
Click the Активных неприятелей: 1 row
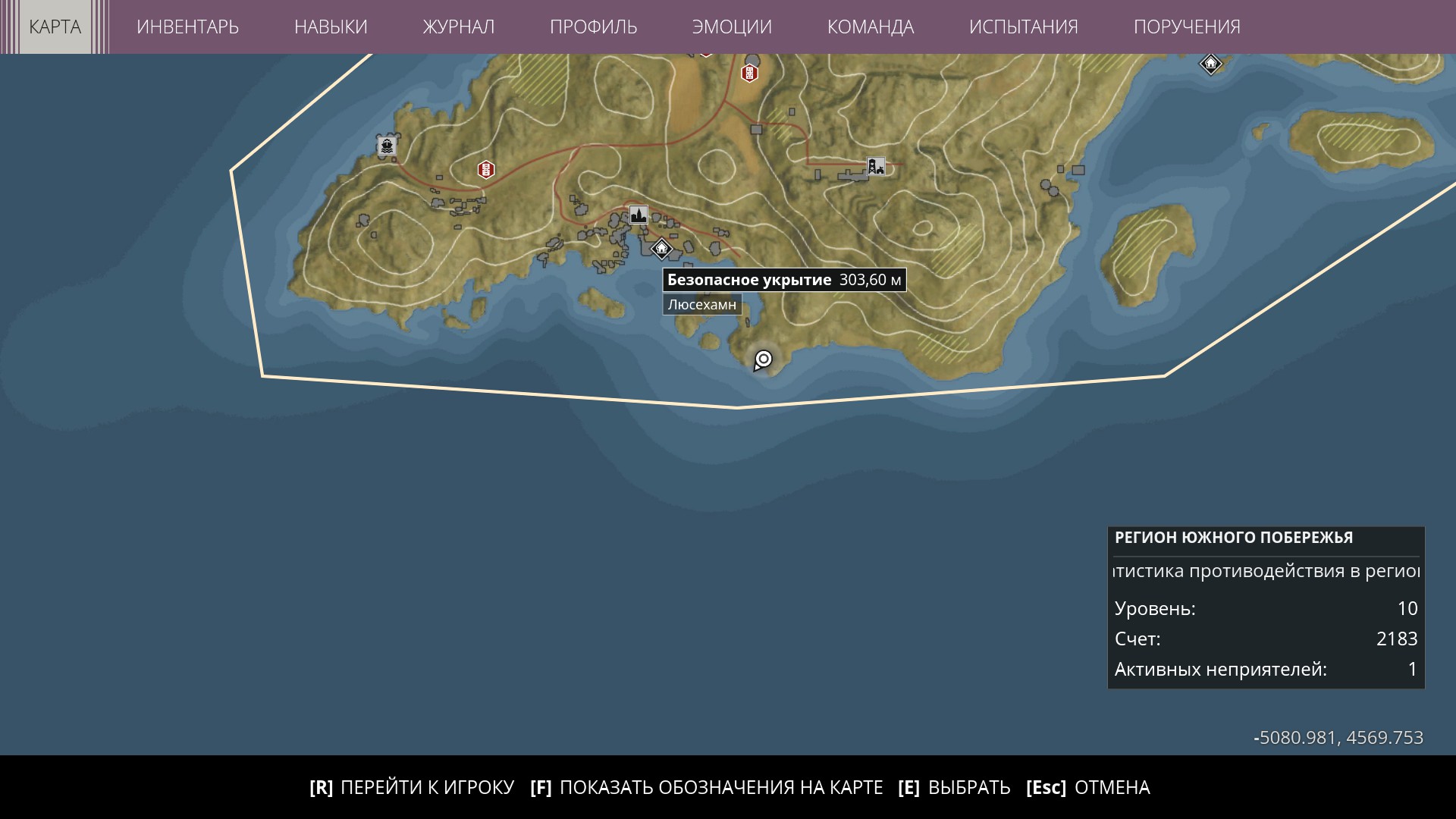click(x=1266, y=669)
